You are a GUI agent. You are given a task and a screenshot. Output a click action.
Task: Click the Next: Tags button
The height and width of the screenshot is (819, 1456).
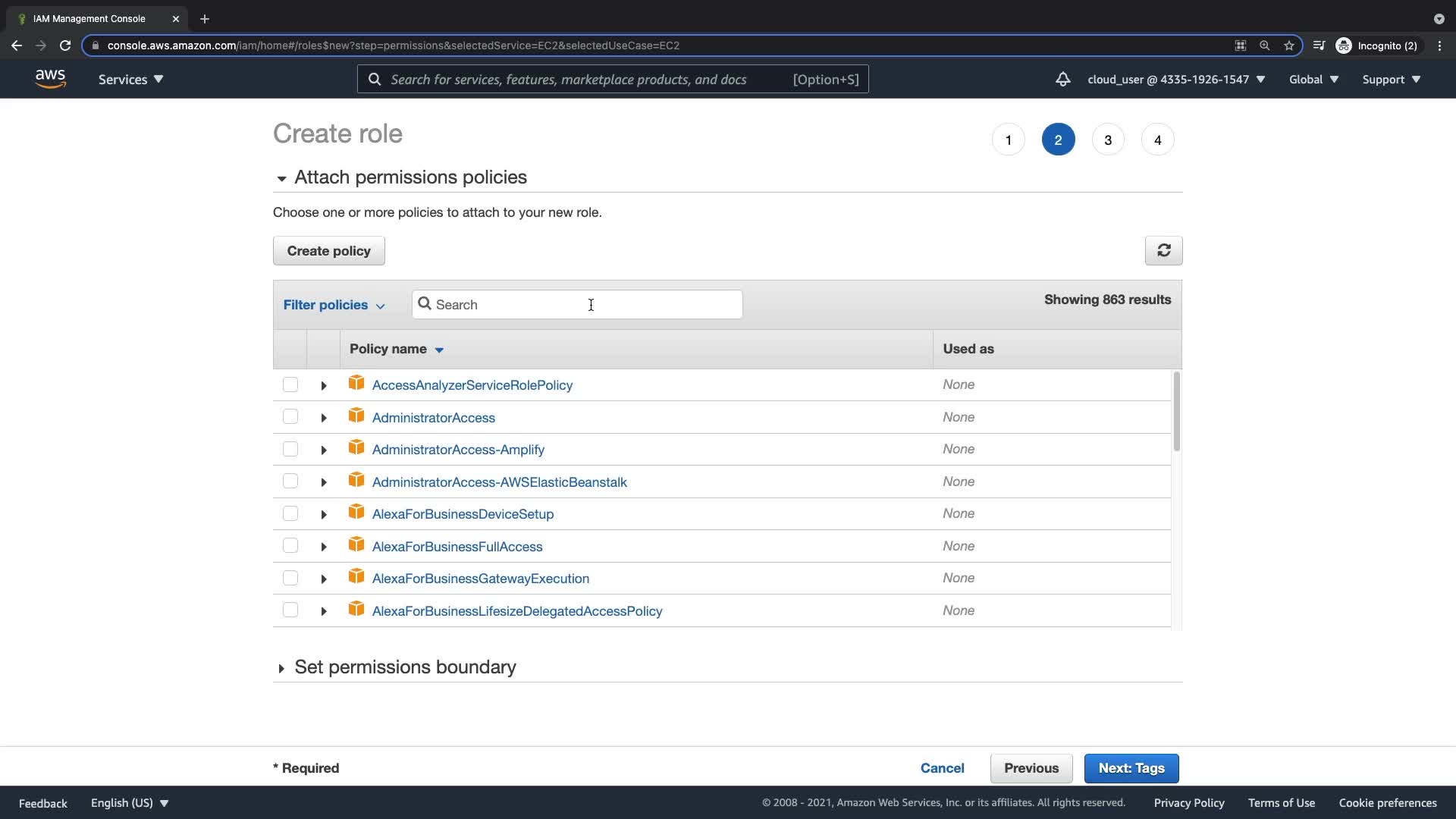coord(1131,768)
